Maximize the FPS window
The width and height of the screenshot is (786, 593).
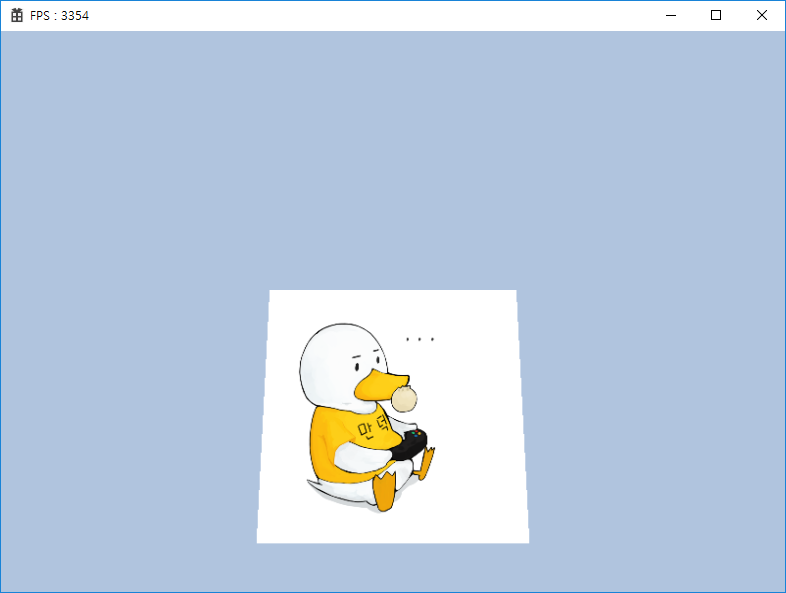[x=716, y=16]
